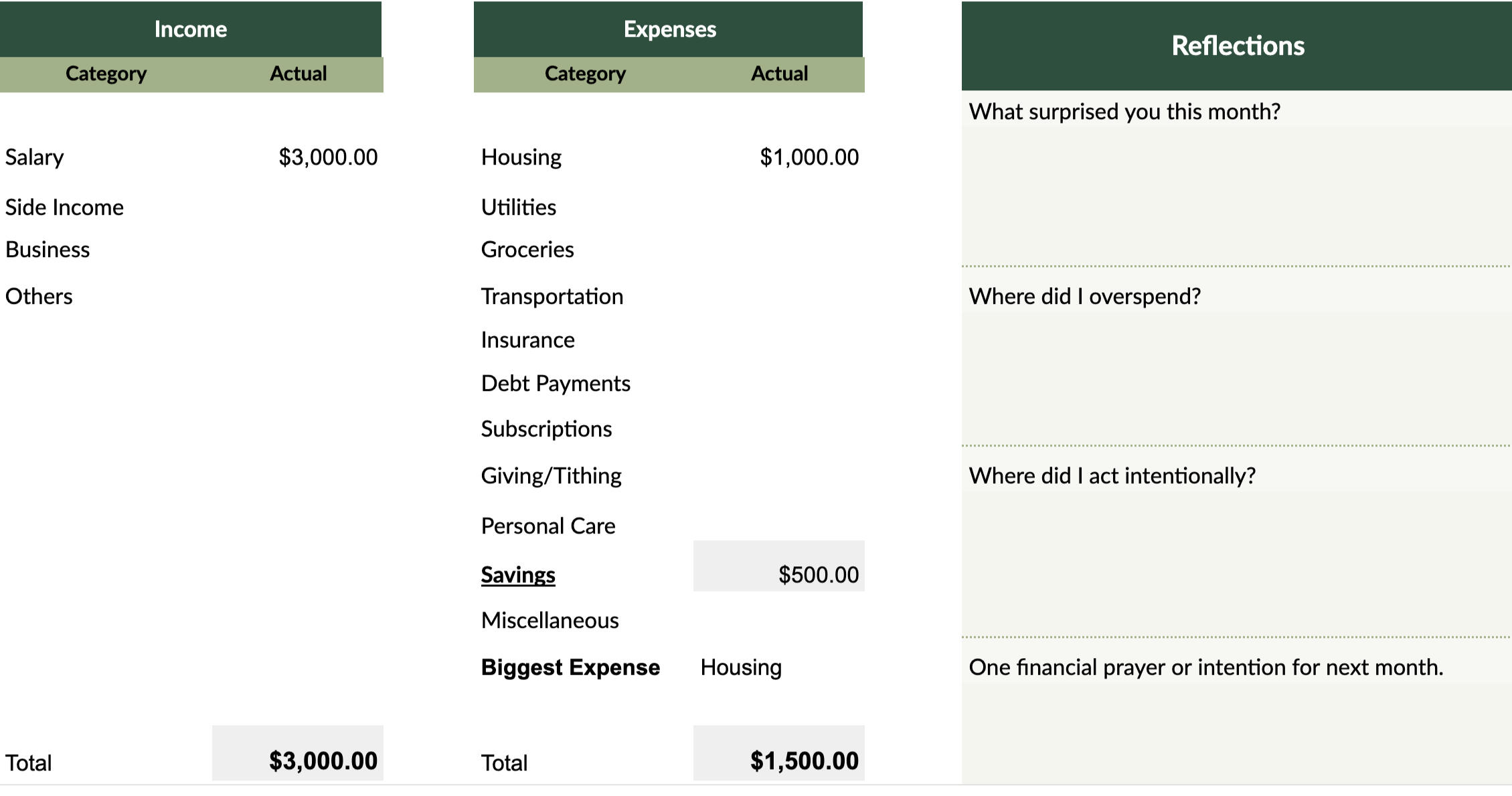Select the Groceries category cell
The width and height of the screenshot is (1512, 796).
click(x=527, y=250)
